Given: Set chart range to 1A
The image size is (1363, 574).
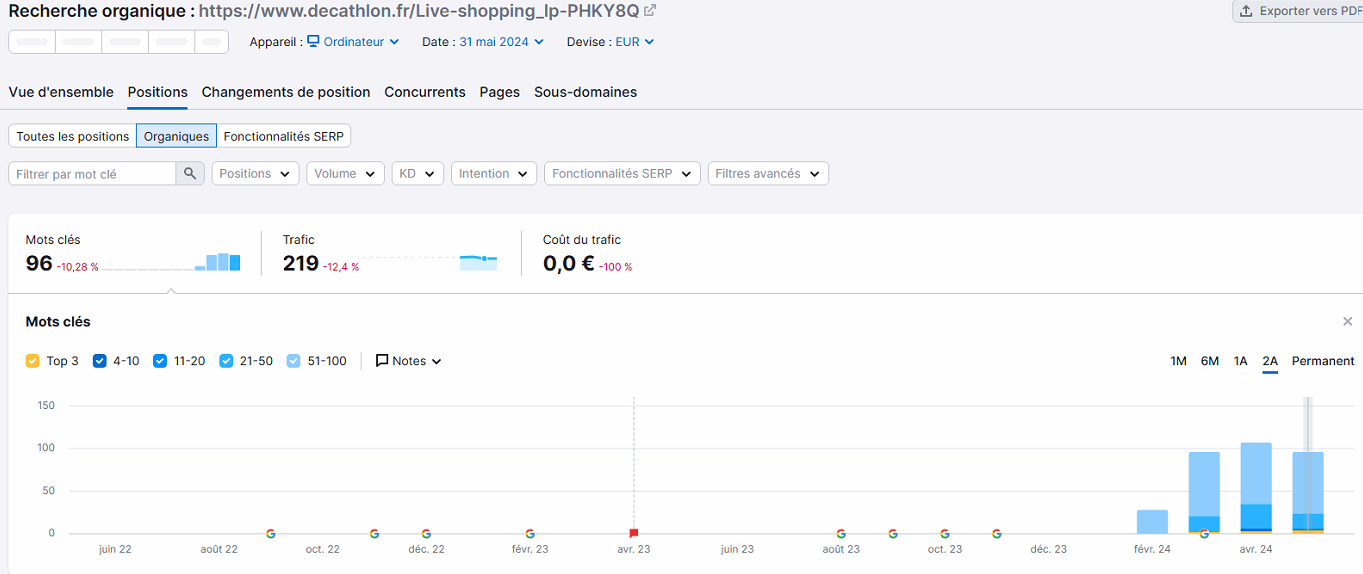Looking at the screenshot, I should click(x=1240, y=361).
